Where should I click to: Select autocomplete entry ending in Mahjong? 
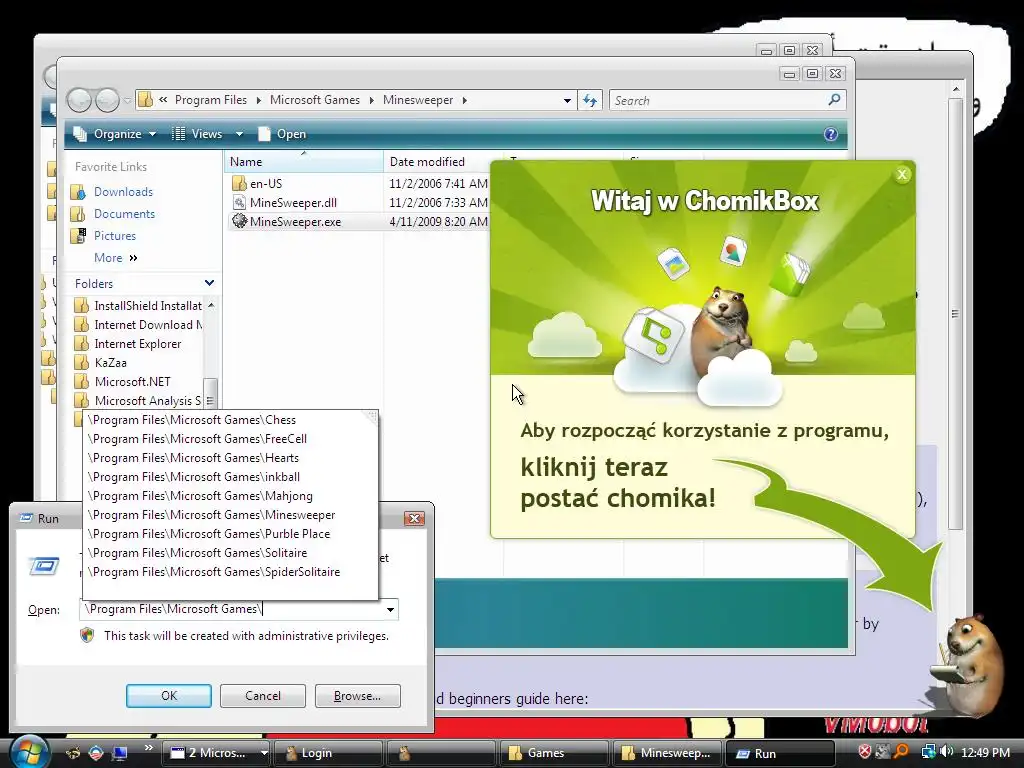click(231, 496)
